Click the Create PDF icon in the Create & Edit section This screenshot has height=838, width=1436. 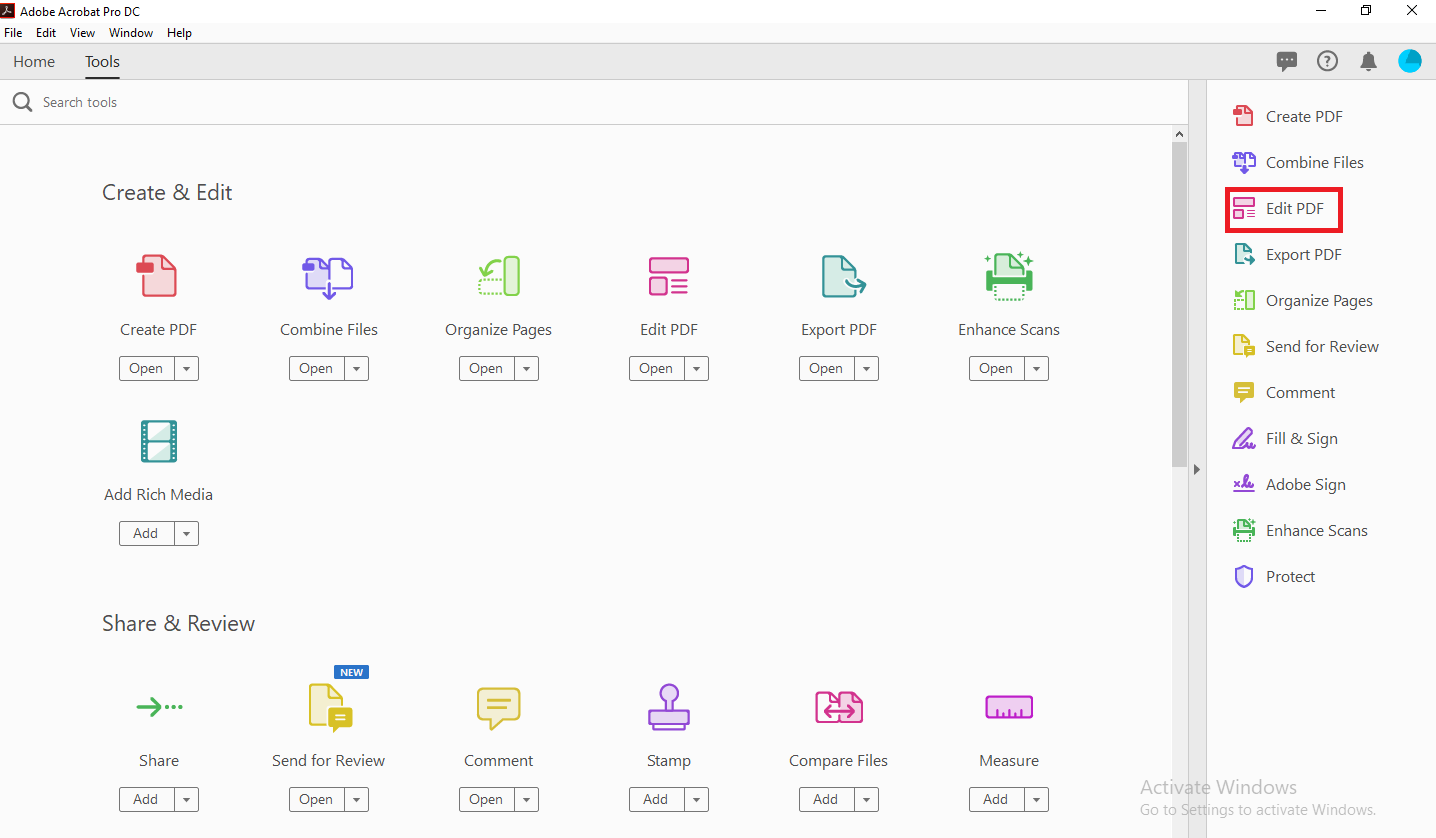(157, 276)
